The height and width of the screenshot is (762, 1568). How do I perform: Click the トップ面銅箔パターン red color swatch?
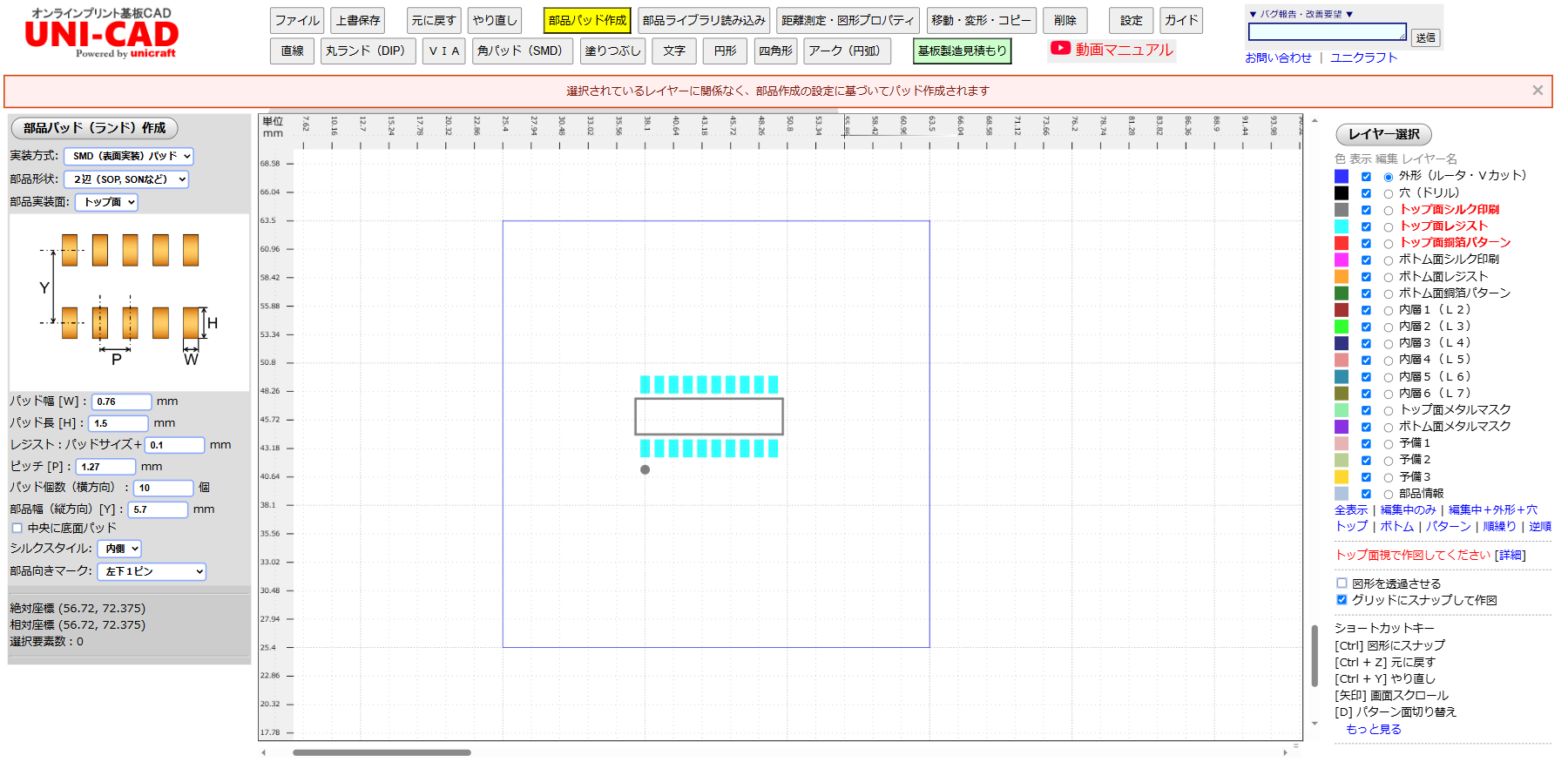[x=1342, y=243]
